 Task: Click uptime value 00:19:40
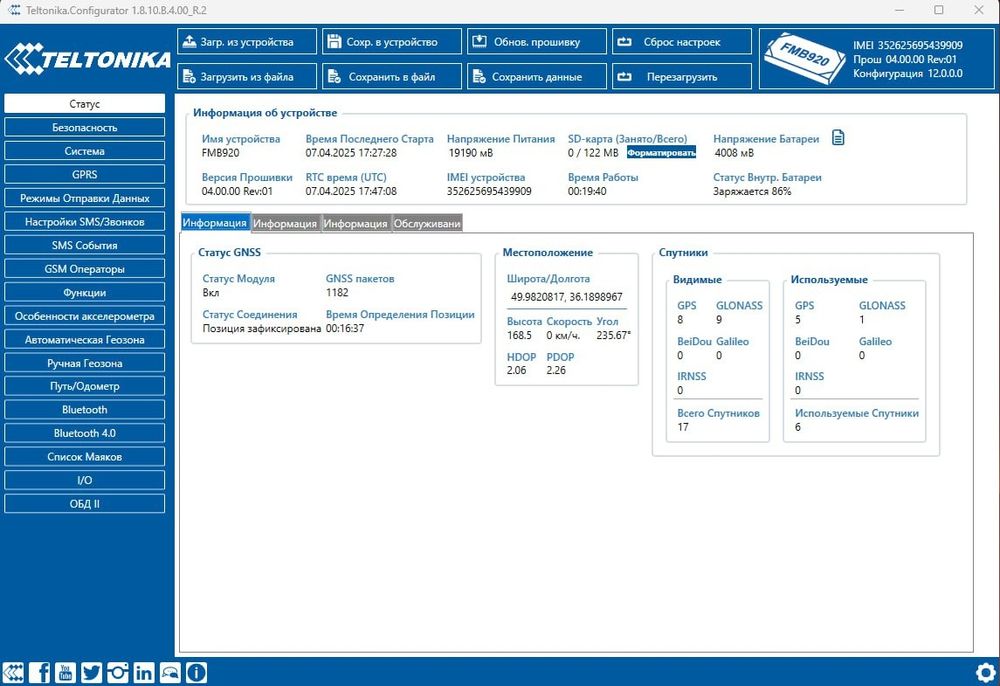[587, 191]
